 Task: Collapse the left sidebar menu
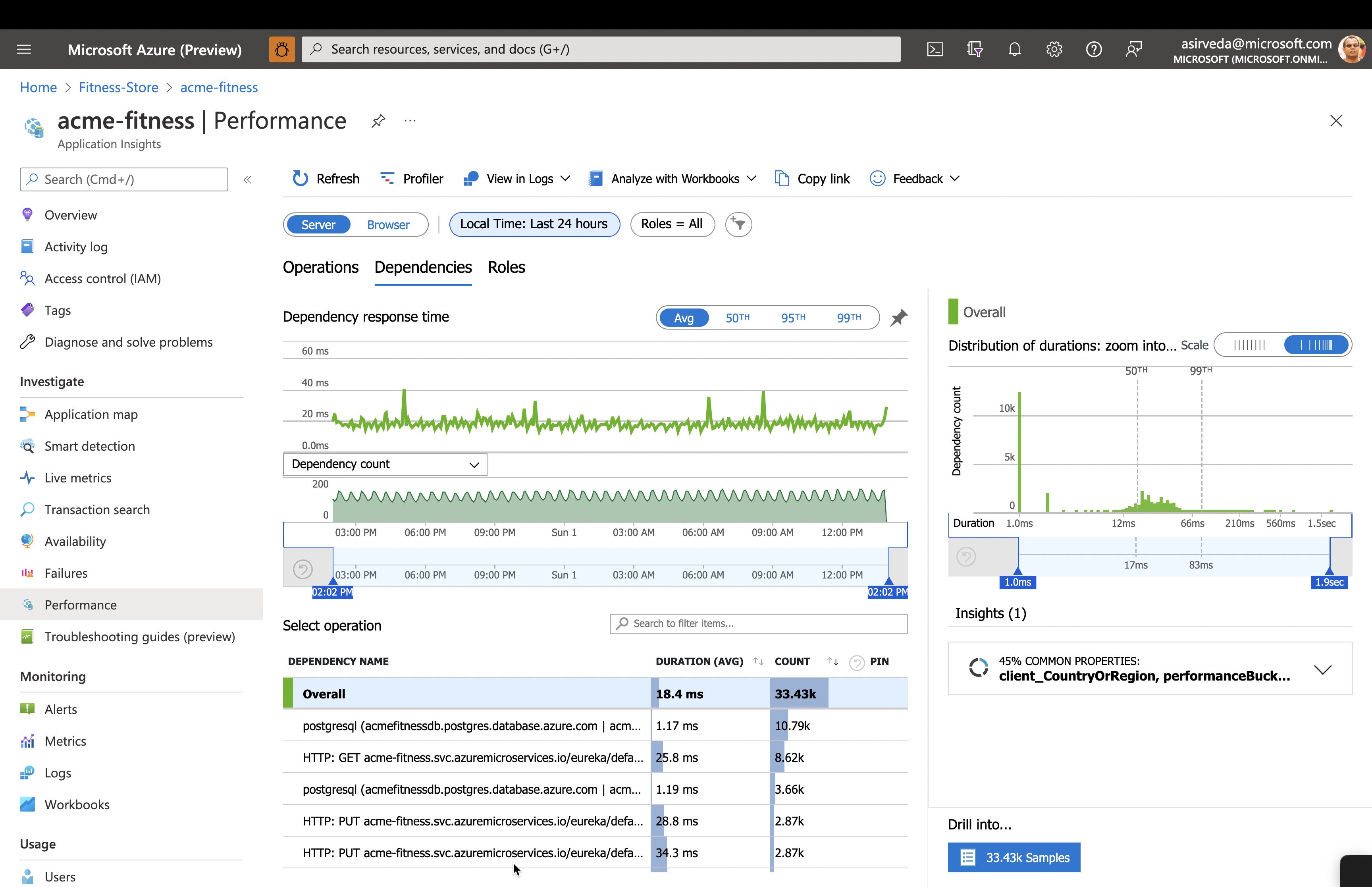(248, 180)
